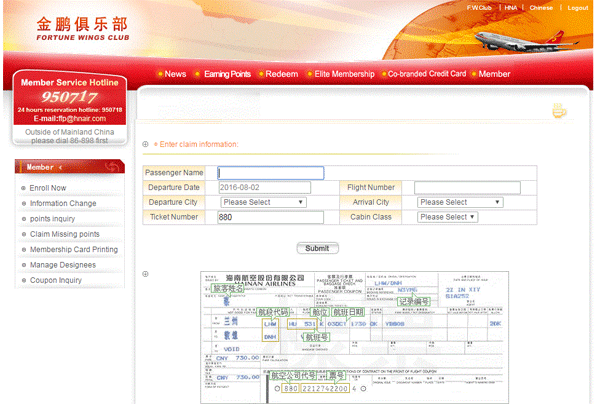Screen dimensions: 600x404
Task: Click the Ticket Number field
Action: click(271, 217)
